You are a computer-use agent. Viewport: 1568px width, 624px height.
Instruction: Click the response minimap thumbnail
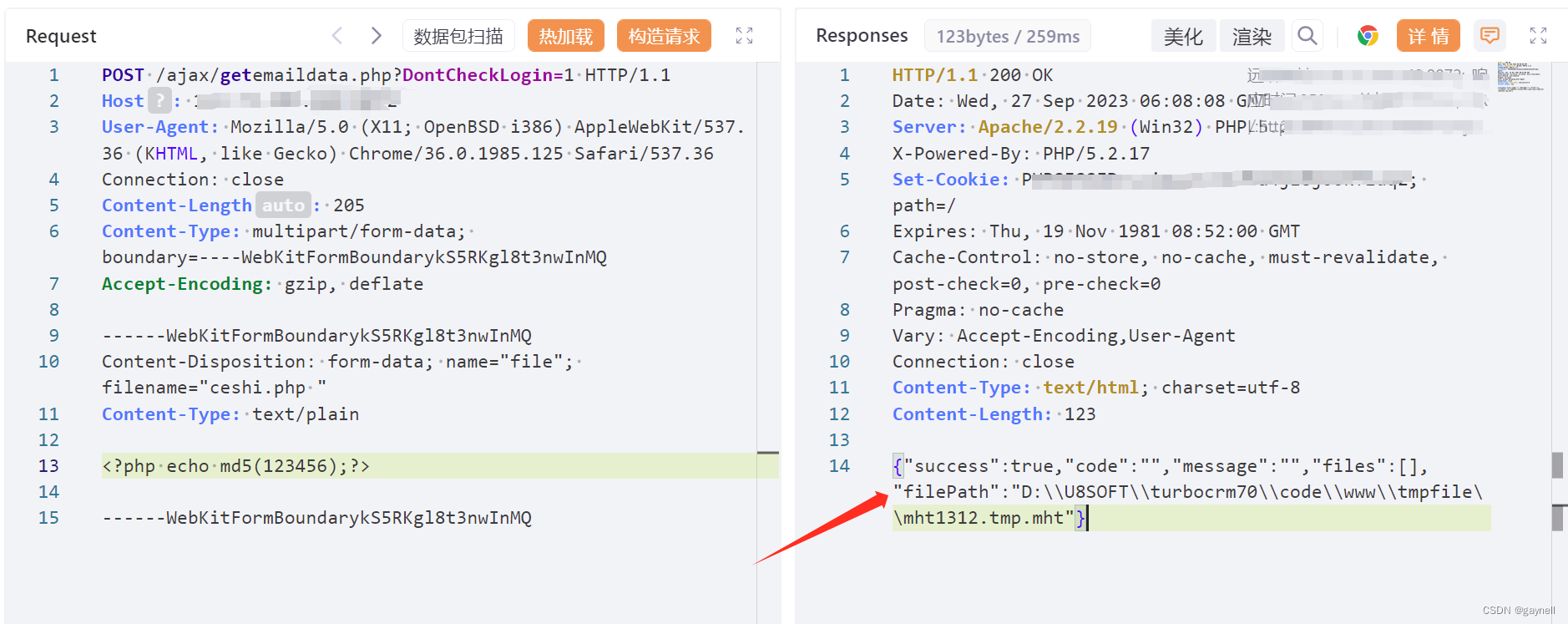(x=1519, y=76)
